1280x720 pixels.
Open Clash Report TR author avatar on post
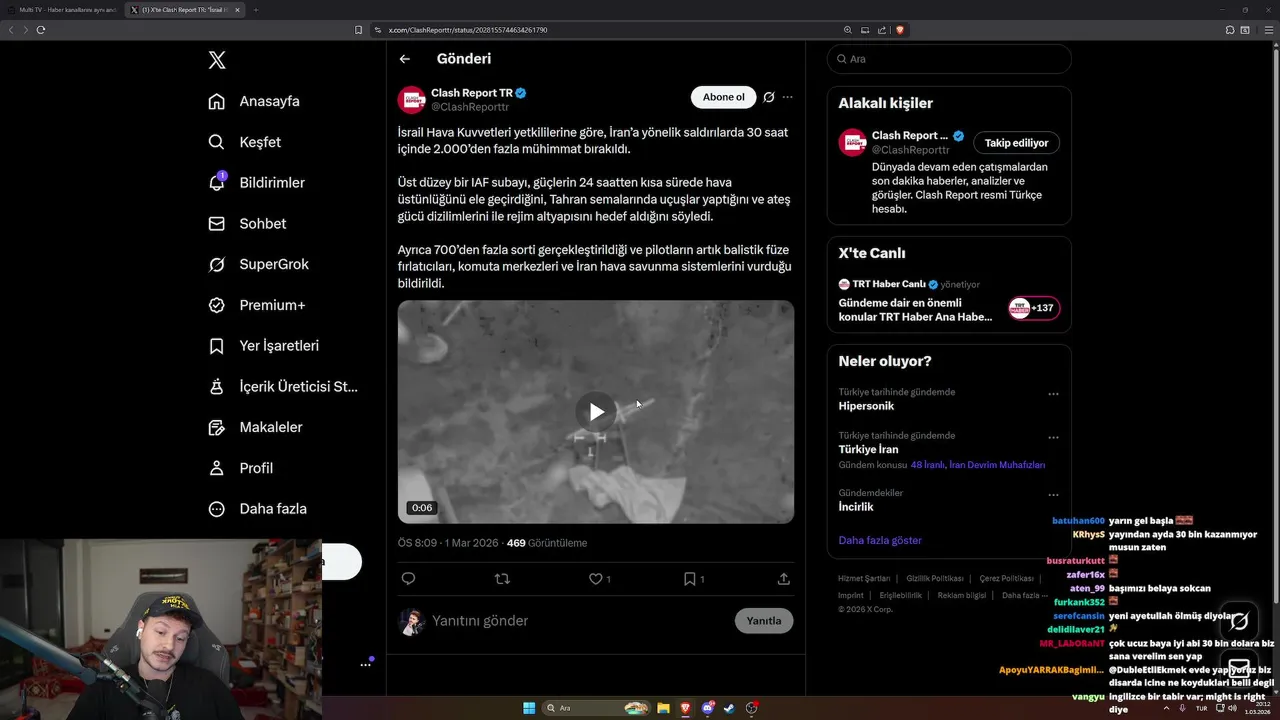tap(412, 99)
